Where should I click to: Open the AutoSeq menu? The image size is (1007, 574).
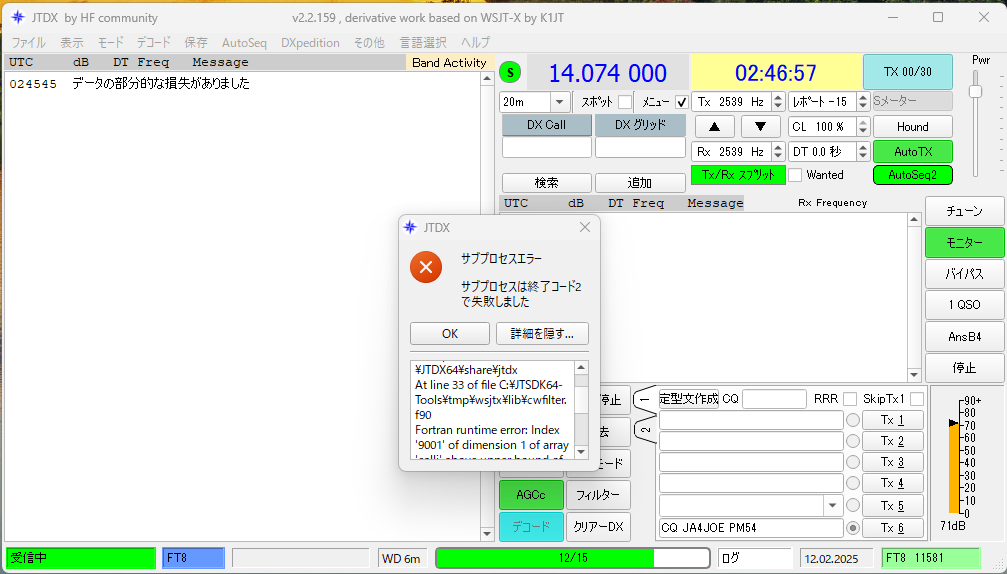(244, 43)
